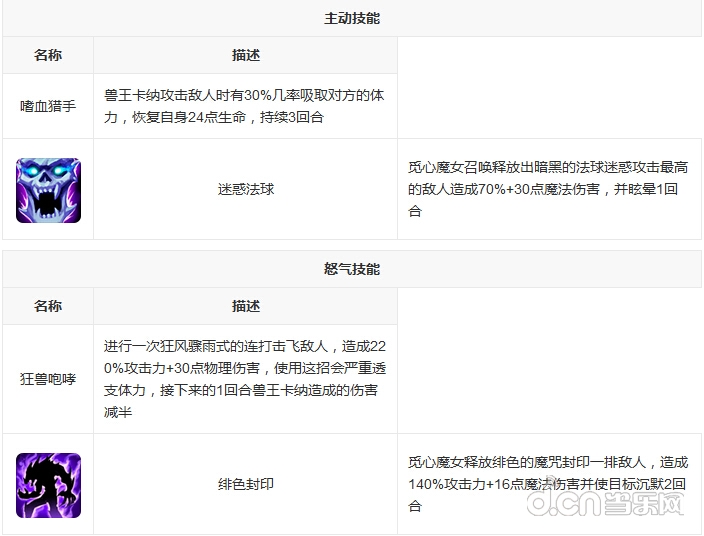Screen dimensions: 704x536
Task: Click the 绯色封印 description about 140% attack
Action: (x=548, y=485)
